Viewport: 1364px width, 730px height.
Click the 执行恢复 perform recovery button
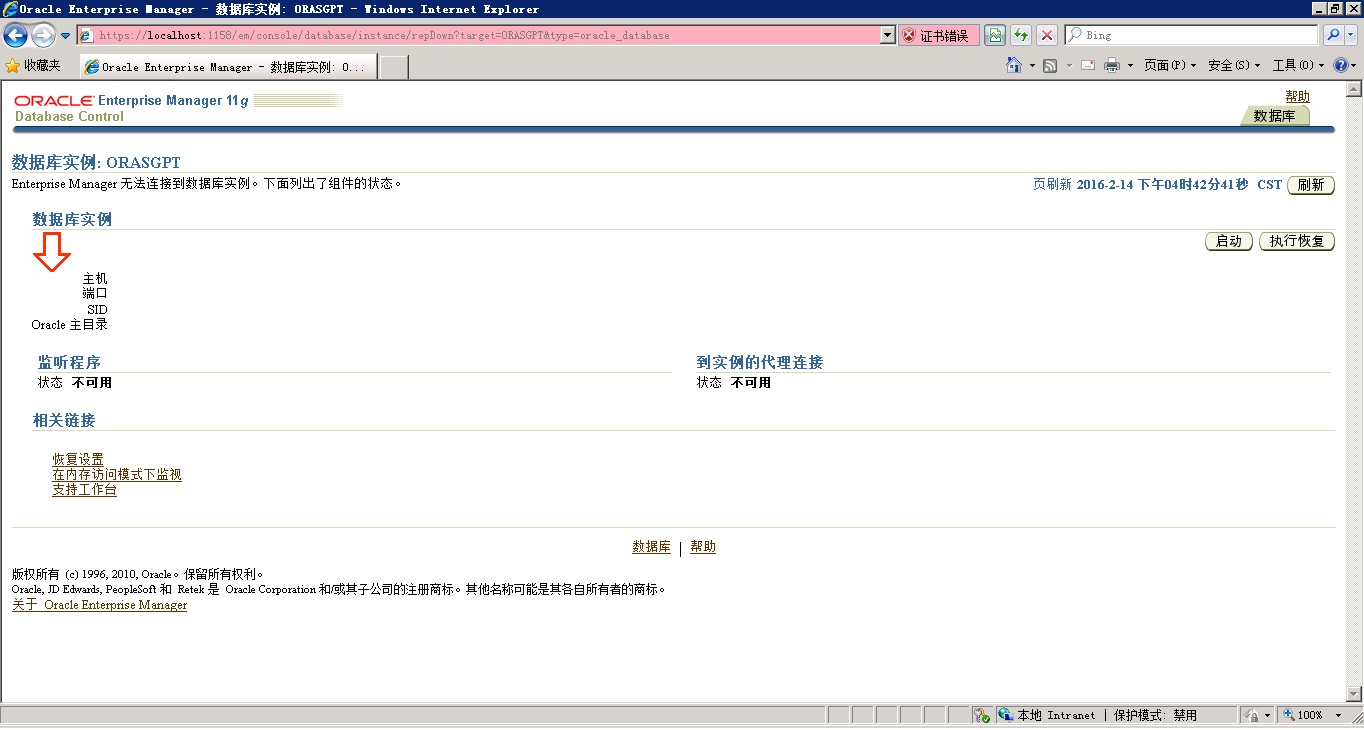tap(1297, 241)
